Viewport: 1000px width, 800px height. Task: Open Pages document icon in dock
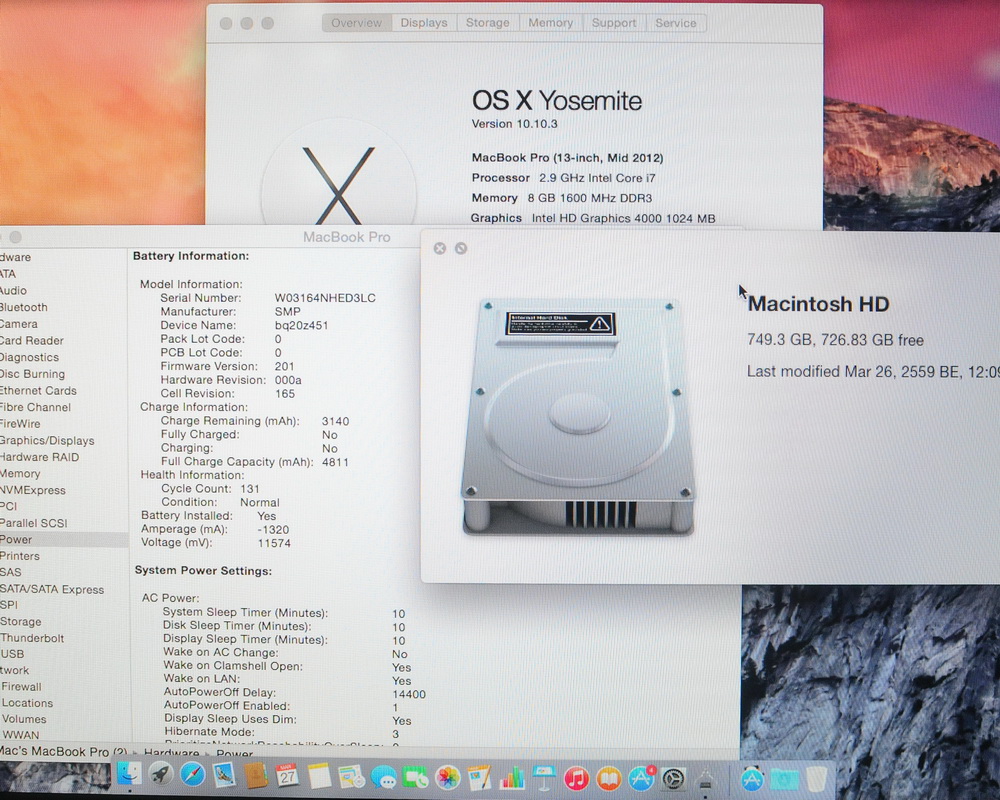coord(480,778)
